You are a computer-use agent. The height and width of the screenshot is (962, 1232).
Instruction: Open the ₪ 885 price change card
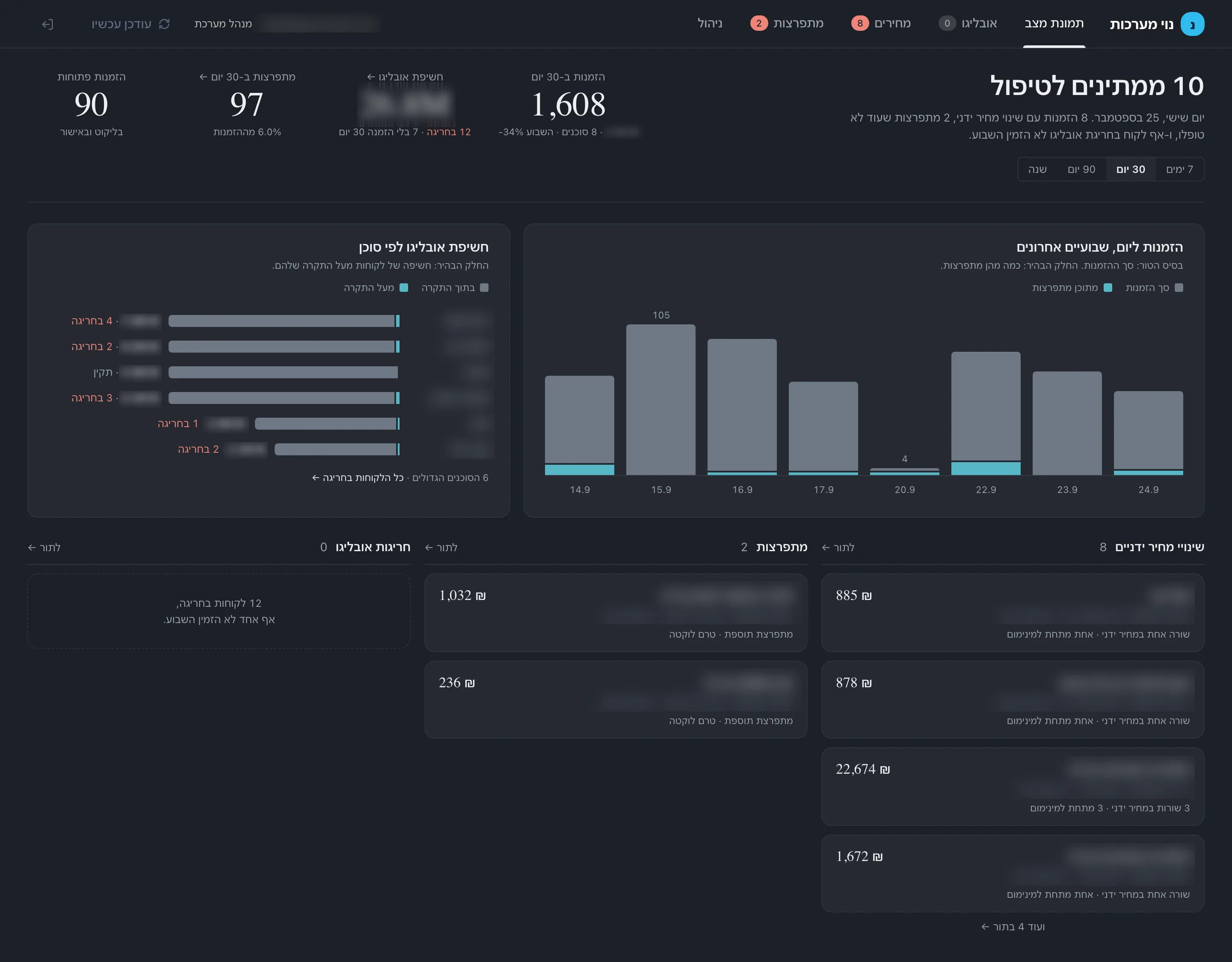(1013, 613)
